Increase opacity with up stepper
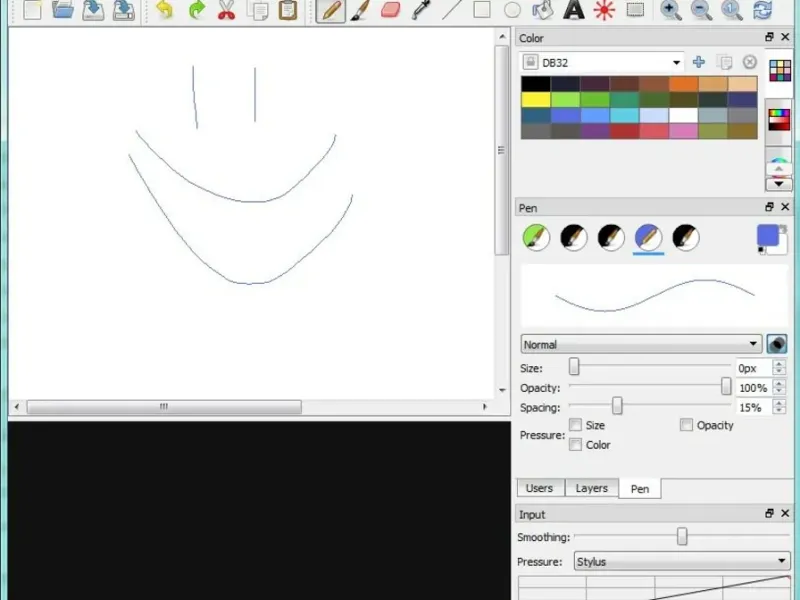The width and height of the screenshot is (800, 600). 779,384
